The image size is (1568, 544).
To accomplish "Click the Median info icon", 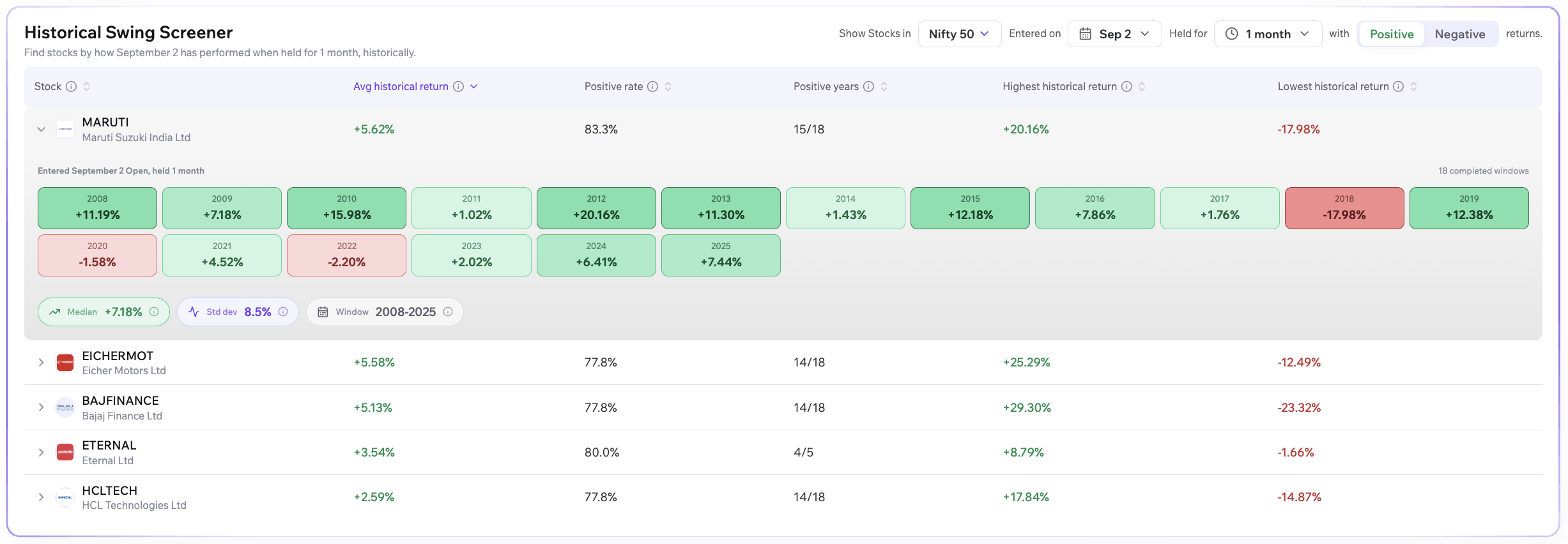I will pos(154,312).
